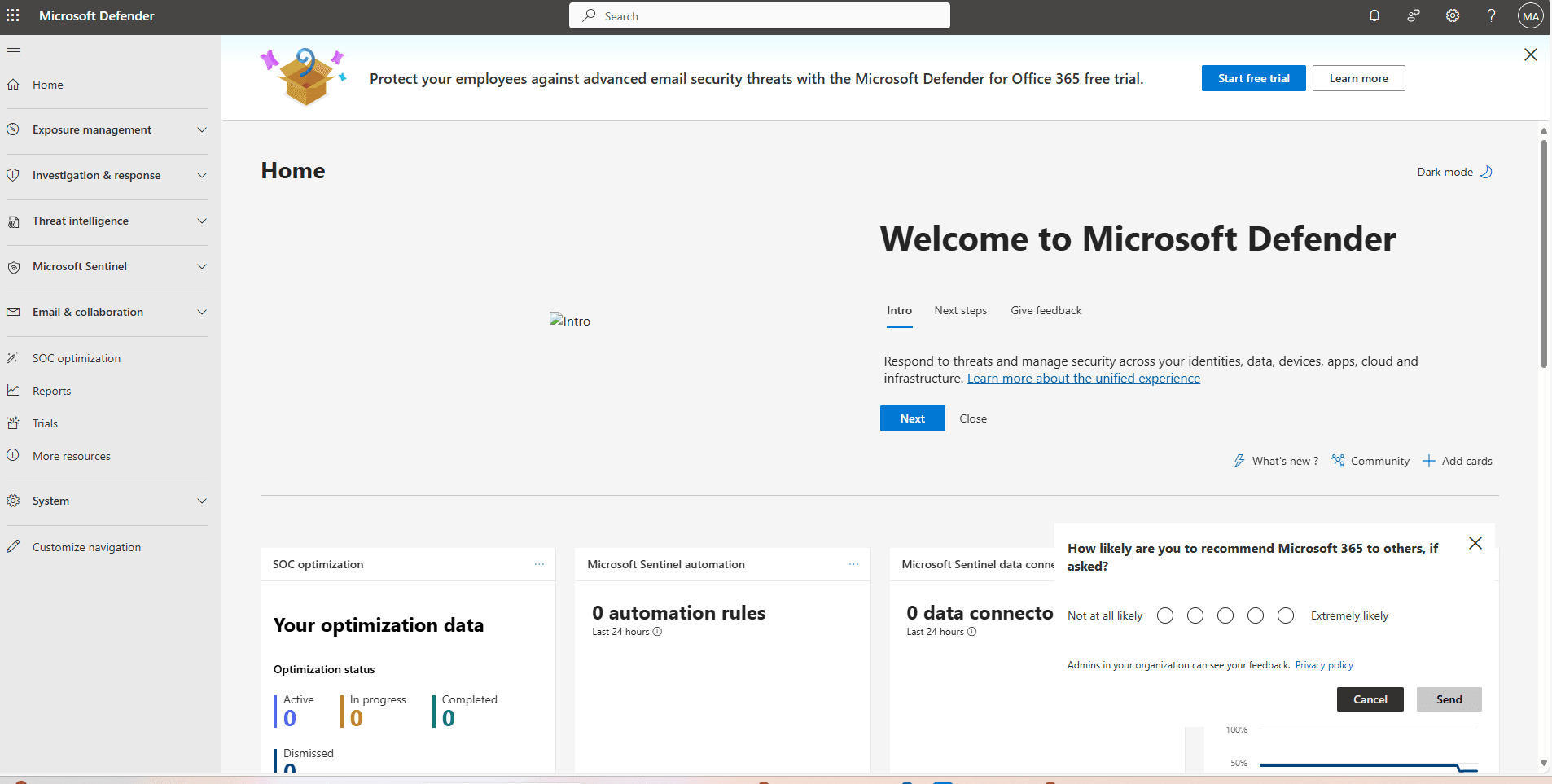Image resolution: width=1552 pixels, height=784 pixels.
Task: Open the Privacy policy link
Action: (x=1323, y=664)
